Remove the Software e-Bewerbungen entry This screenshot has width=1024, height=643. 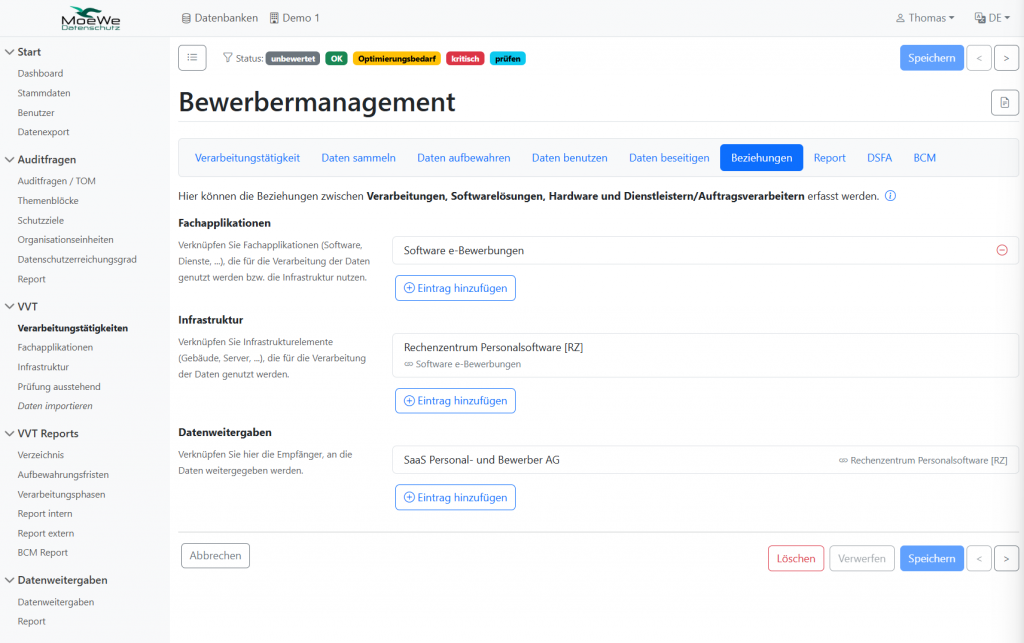(x=1002, y=250)
